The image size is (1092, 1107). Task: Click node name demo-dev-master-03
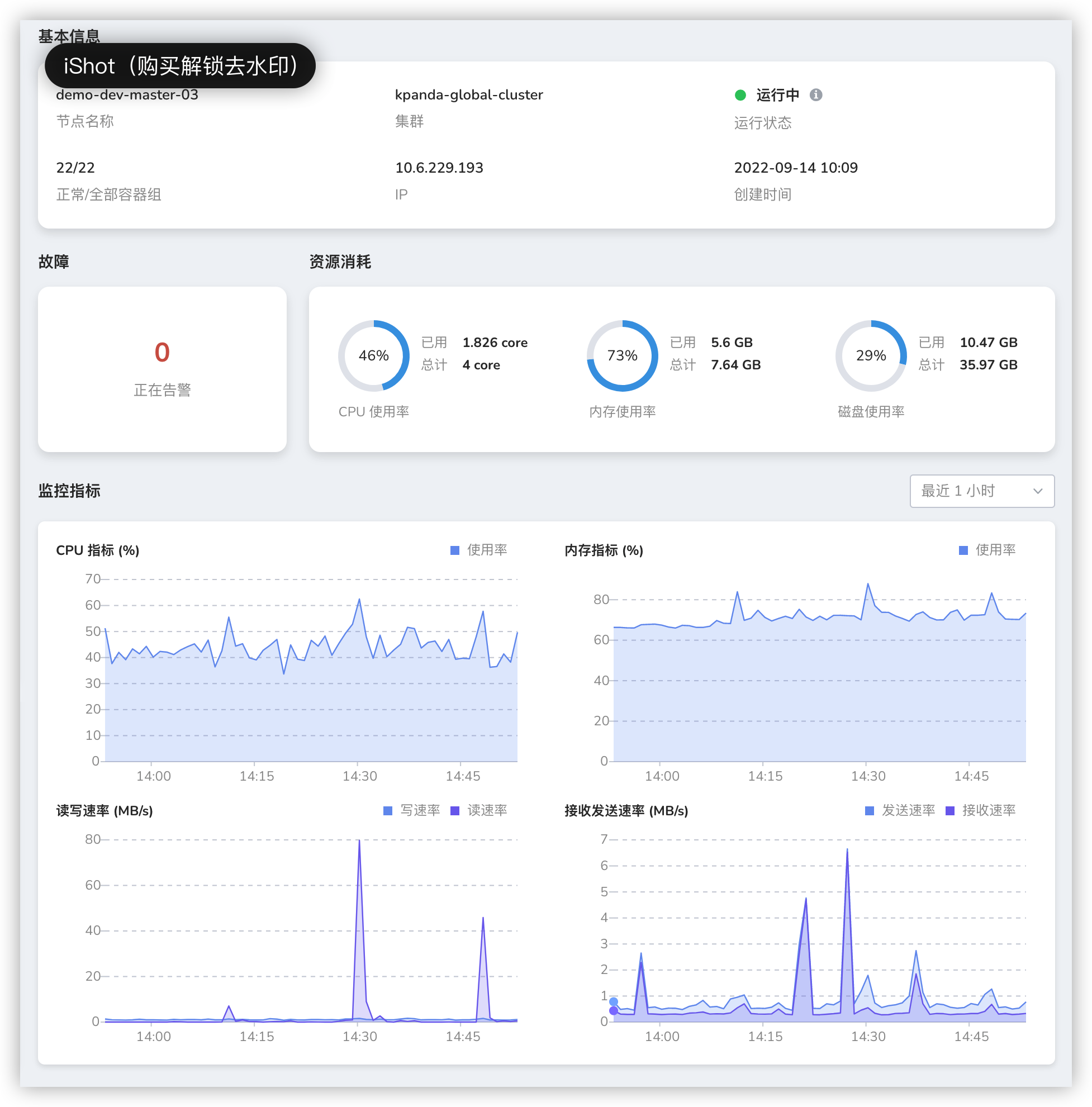pos(127,94)
